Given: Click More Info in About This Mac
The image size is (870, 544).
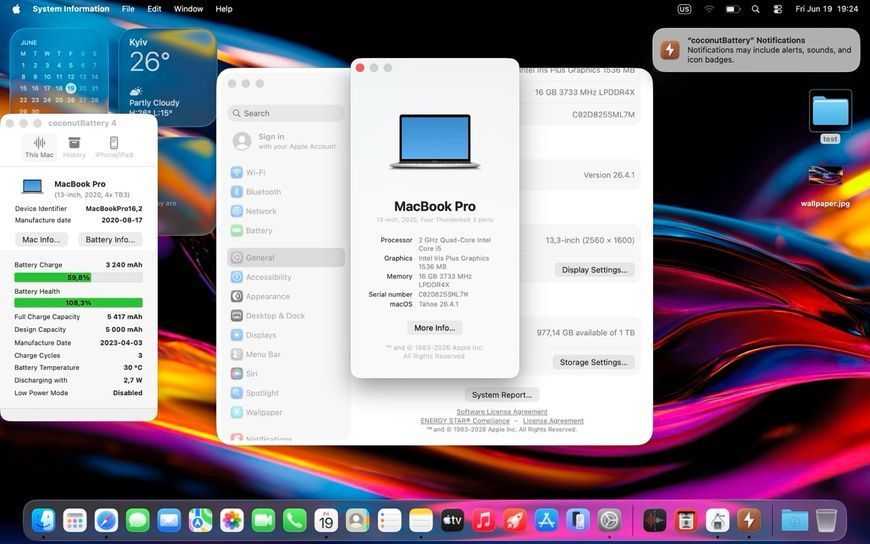Looking at the screenshot, I should tap(434, 328).
